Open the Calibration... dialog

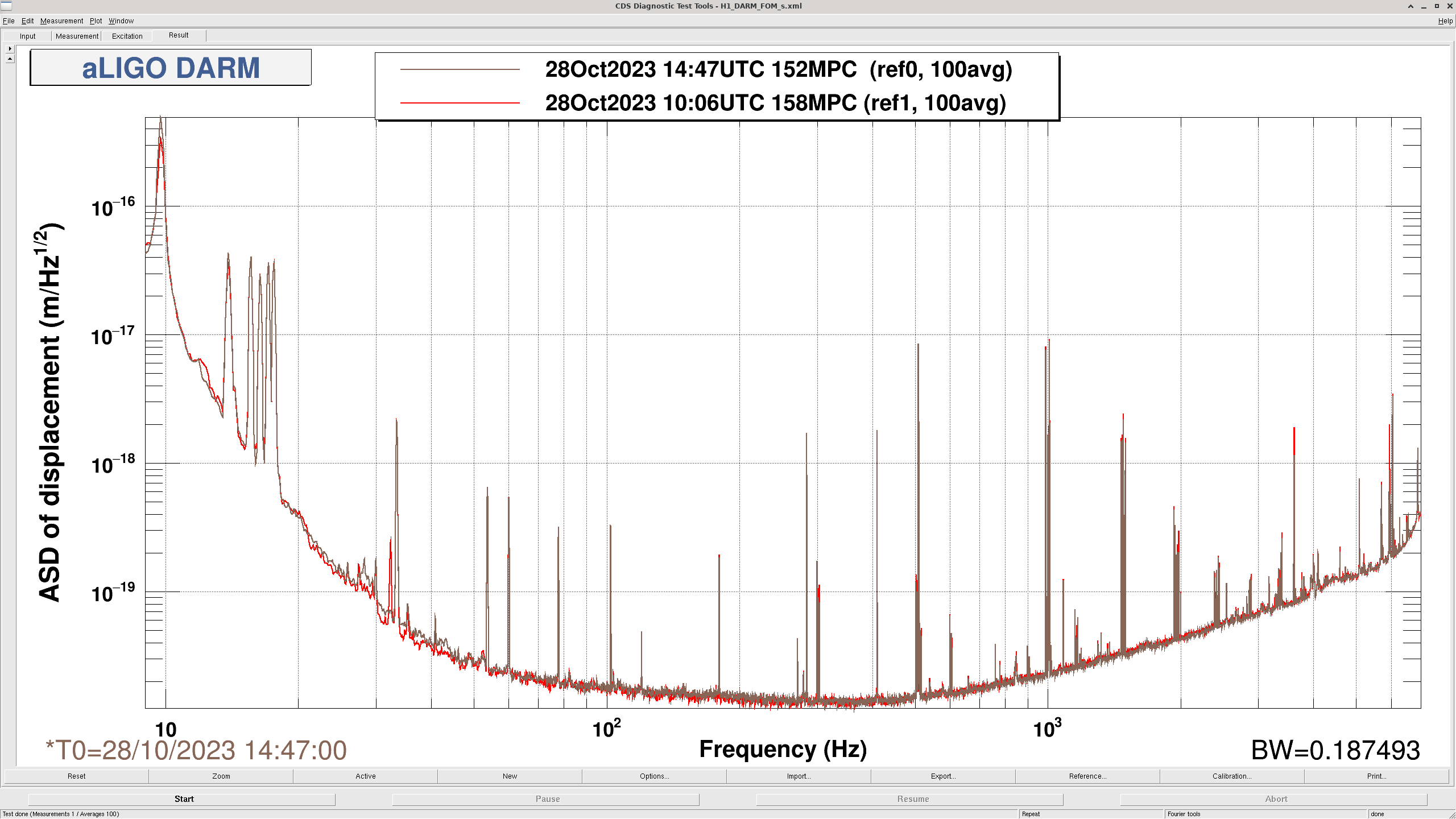coord(1232,776)
